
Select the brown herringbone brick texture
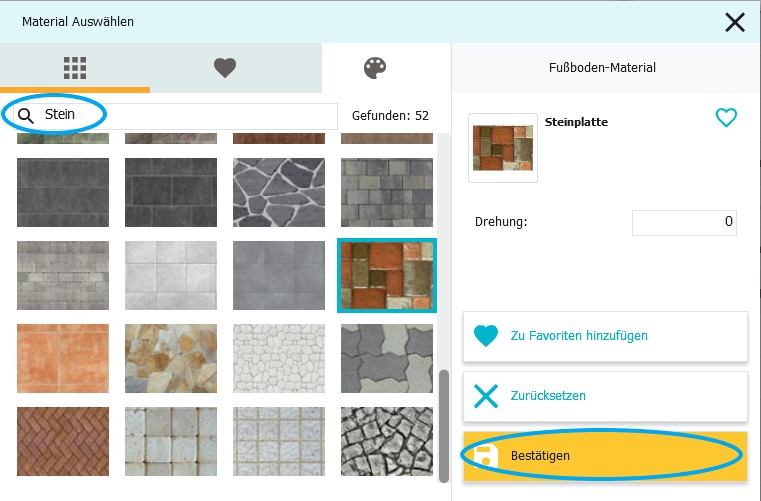point(63,441)
